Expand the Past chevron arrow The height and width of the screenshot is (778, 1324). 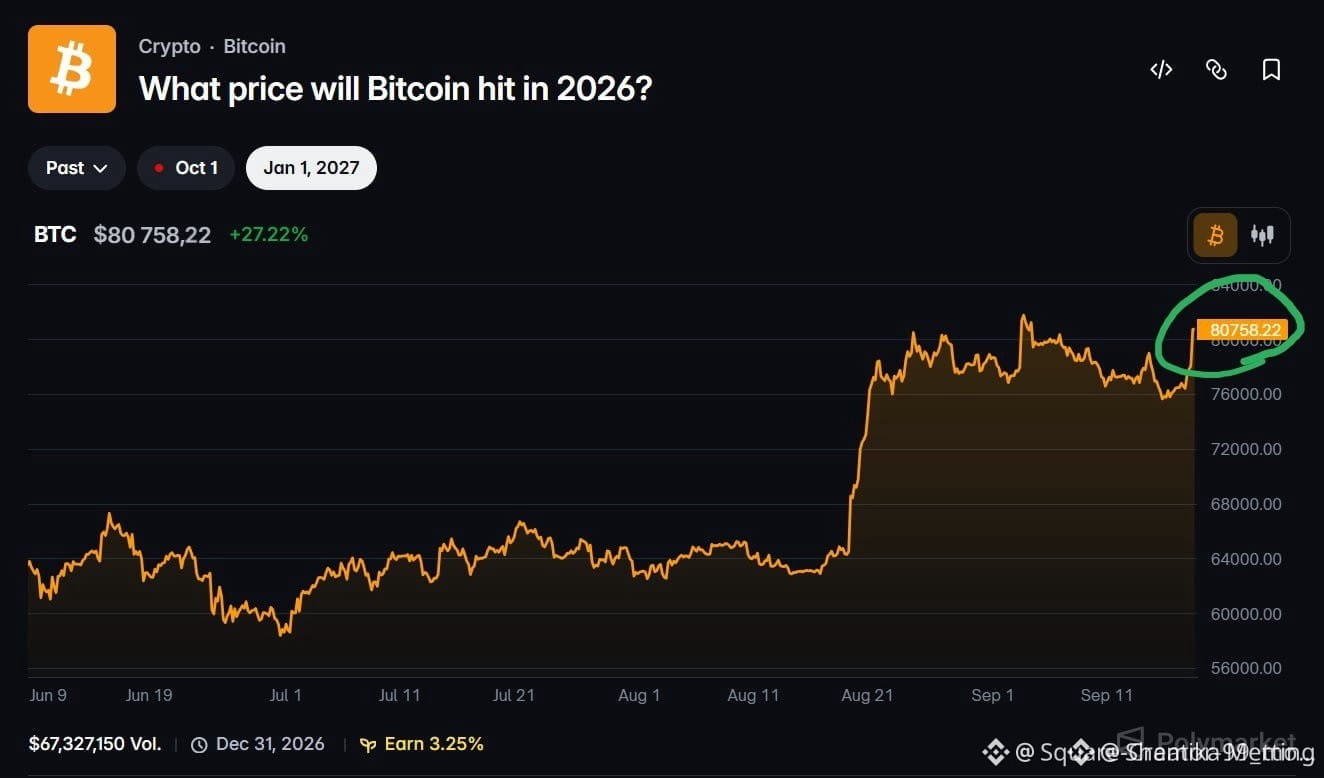click(x=100, y=168)
